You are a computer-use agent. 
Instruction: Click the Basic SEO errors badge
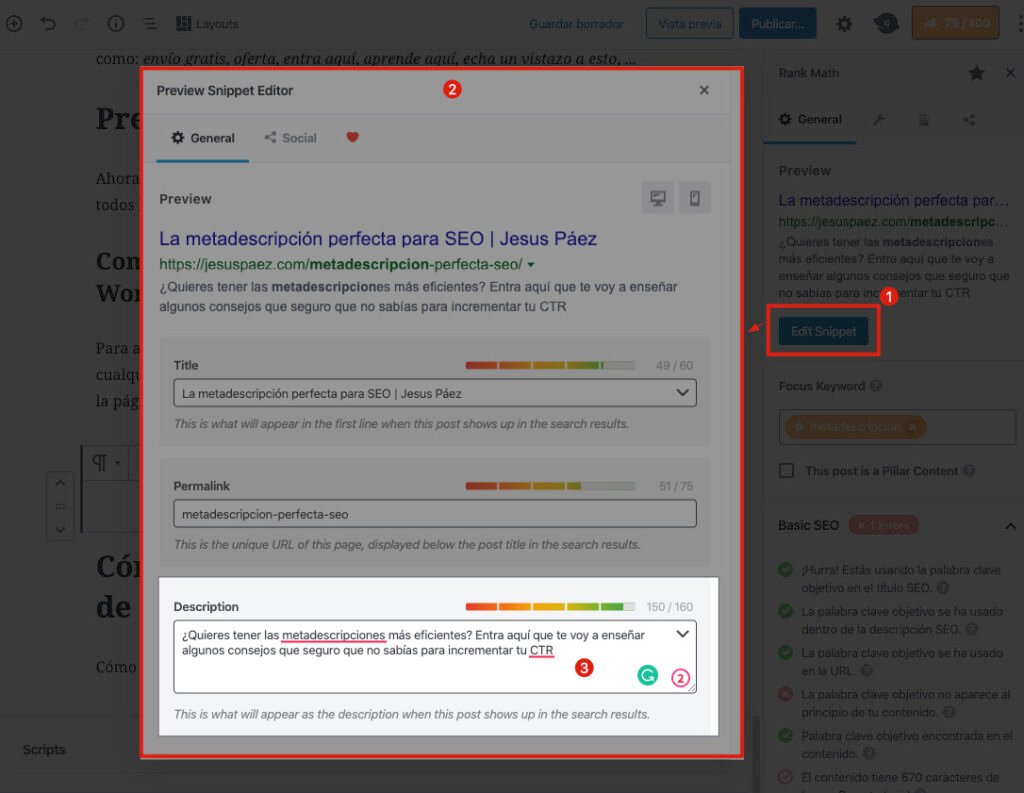tap(883, 525)
